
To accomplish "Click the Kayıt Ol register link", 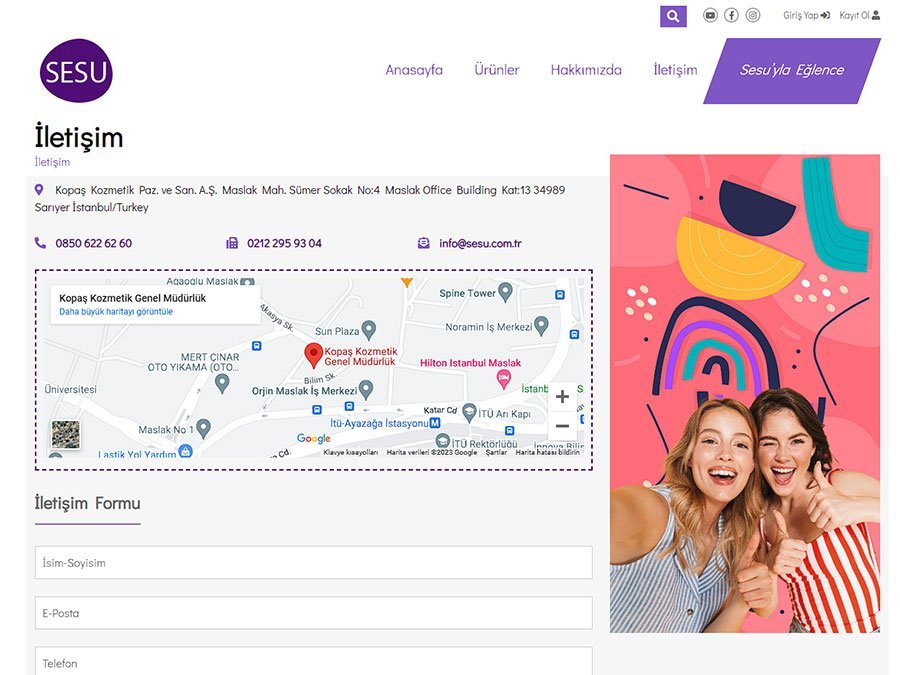I will coord(859,15).
